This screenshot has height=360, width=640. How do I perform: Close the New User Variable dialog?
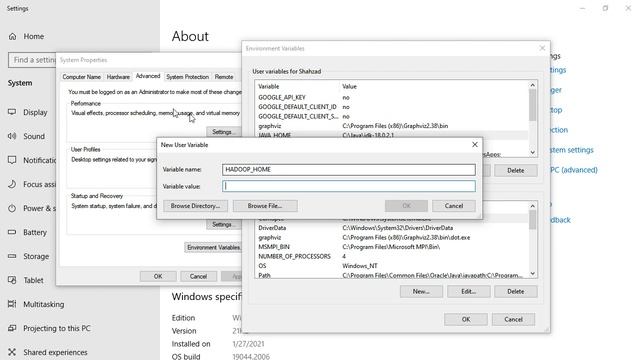point(475,144)
